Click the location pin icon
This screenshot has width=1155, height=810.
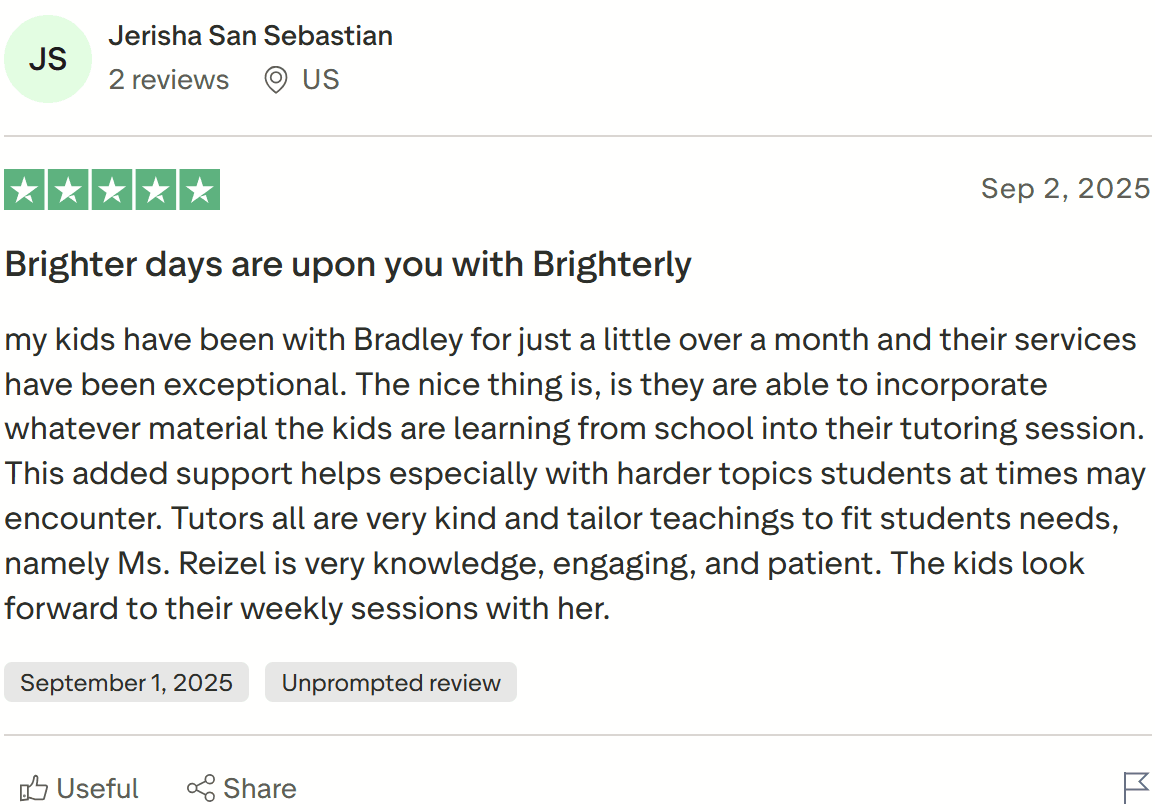[x=276, y=80]
